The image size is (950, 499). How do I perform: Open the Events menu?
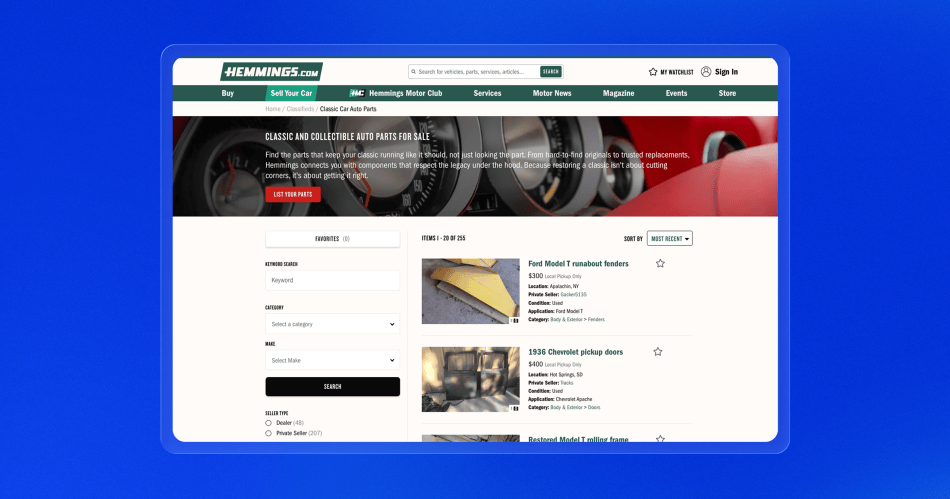tap(676, 93)
